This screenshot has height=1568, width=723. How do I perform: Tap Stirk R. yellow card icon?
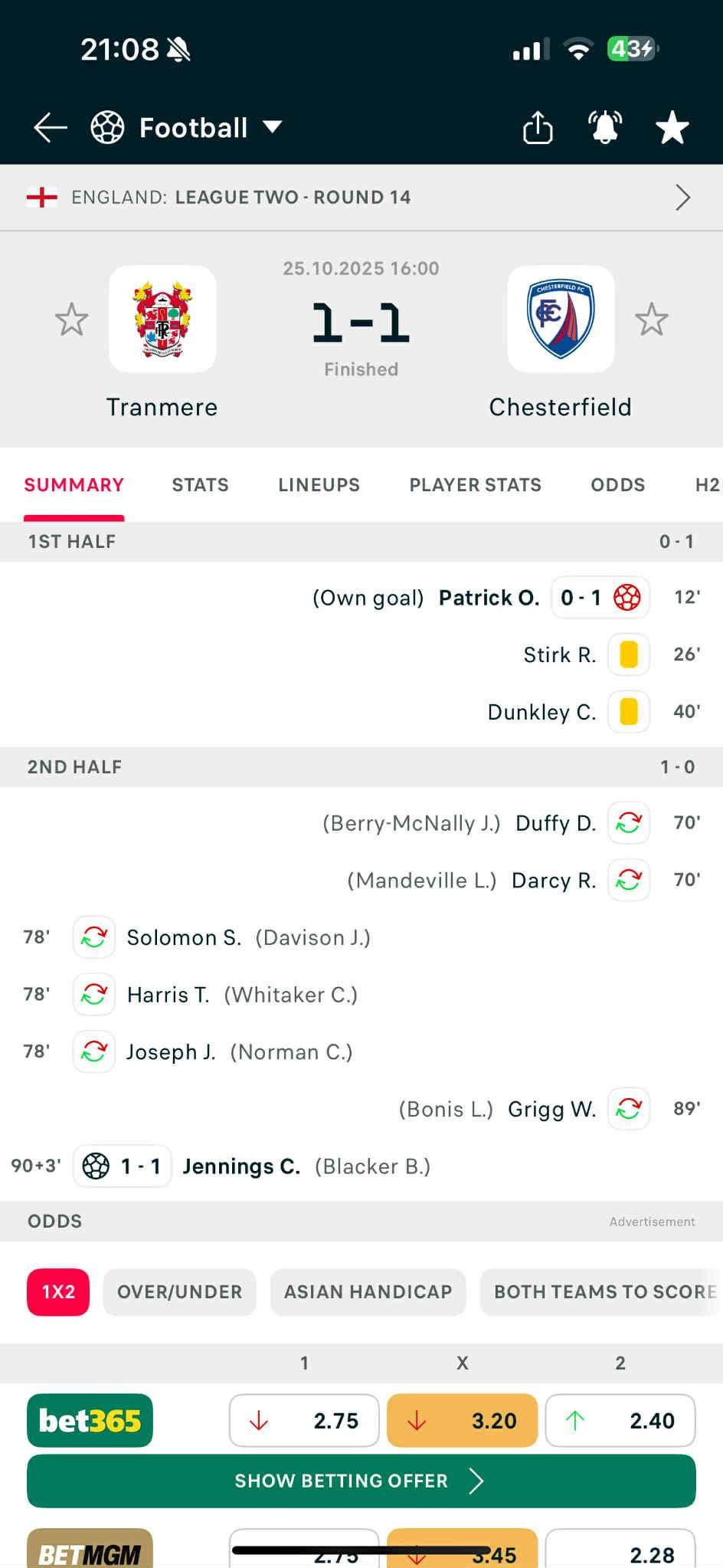pyautogui.click(x=629, y=654)
